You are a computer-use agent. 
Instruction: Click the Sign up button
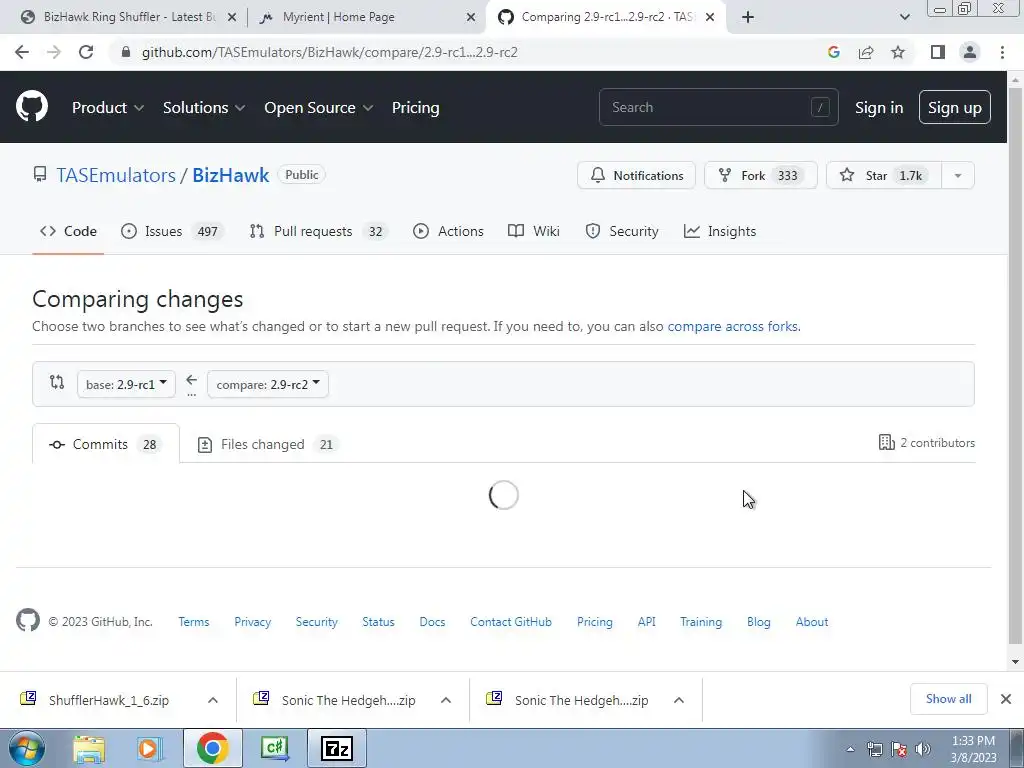pos(954,108)
